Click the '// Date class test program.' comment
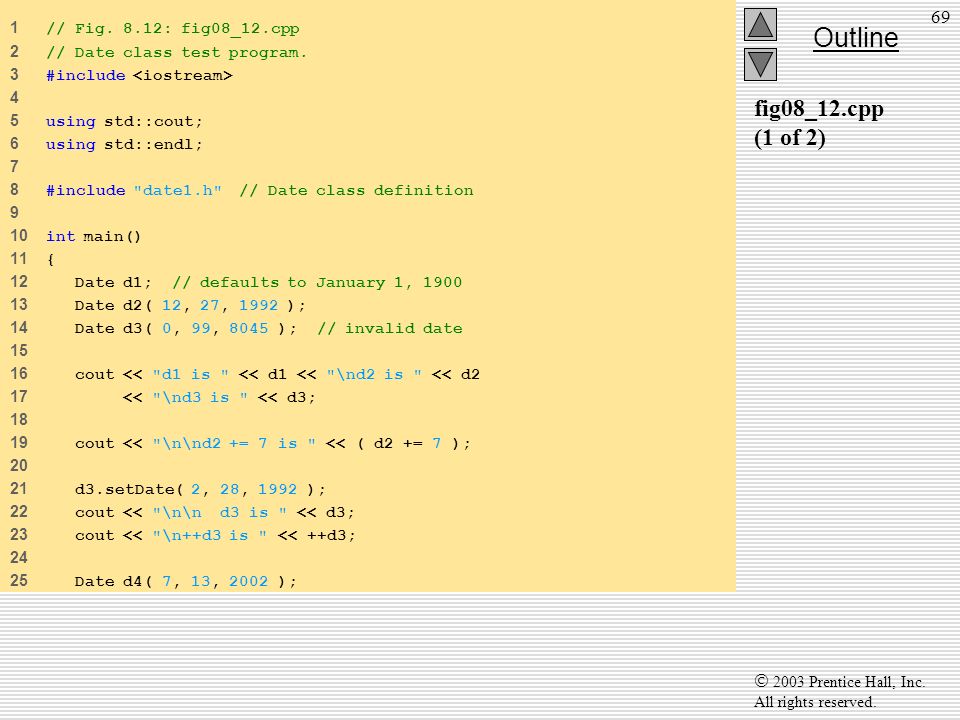Image resolution: width=960 pixels, height=720 pixels. [x=176, y=52]
